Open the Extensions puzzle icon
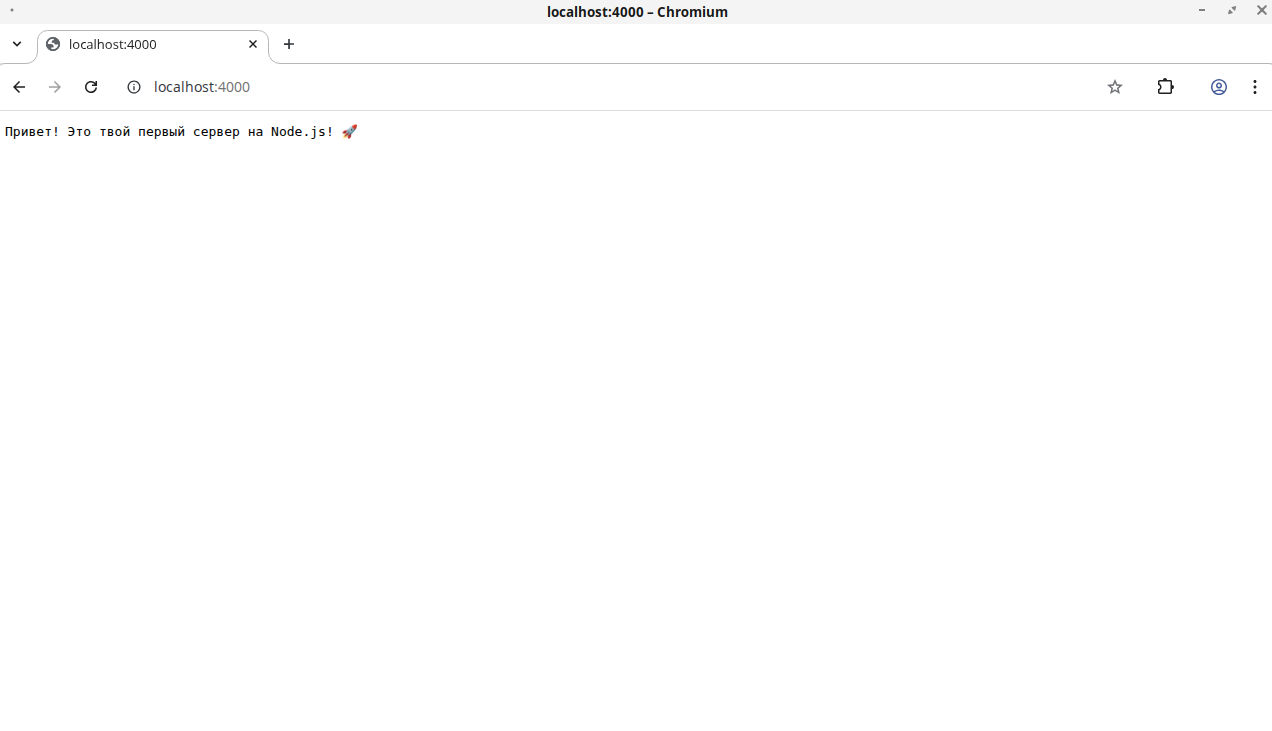 (x=1165, y=87)
